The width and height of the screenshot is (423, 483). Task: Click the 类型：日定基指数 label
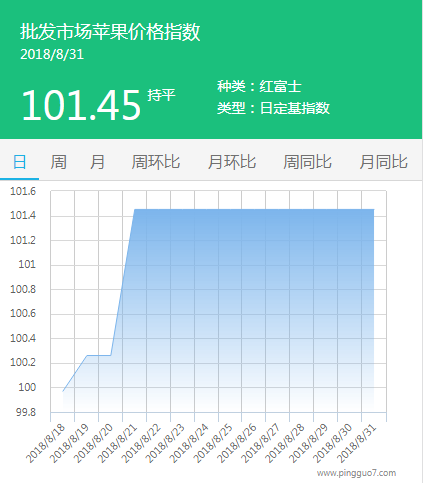click(273, 108)
